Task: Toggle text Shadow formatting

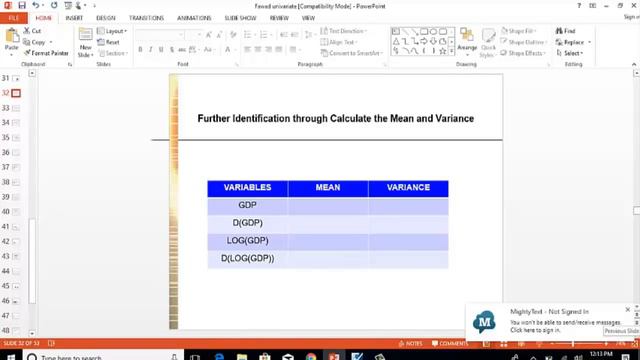Action: point(172,49)
